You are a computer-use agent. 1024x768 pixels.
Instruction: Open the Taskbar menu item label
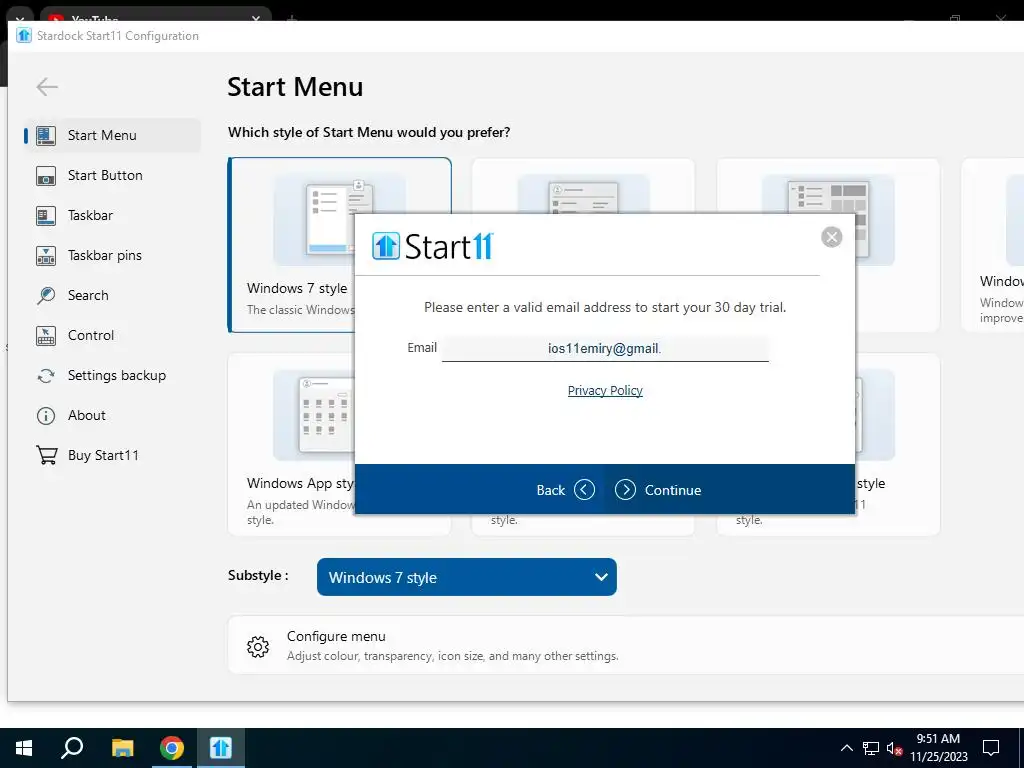(x=90, y=216)
